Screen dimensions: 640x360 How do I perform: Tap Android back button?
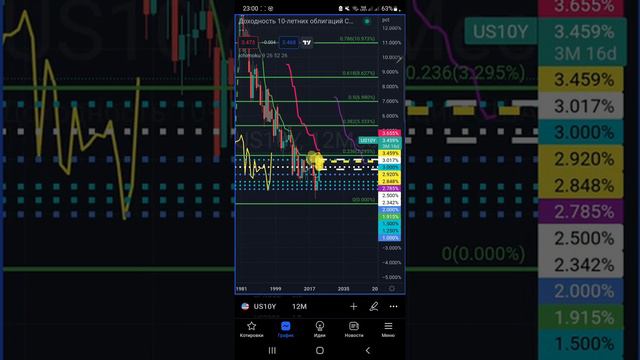point(368,350)
